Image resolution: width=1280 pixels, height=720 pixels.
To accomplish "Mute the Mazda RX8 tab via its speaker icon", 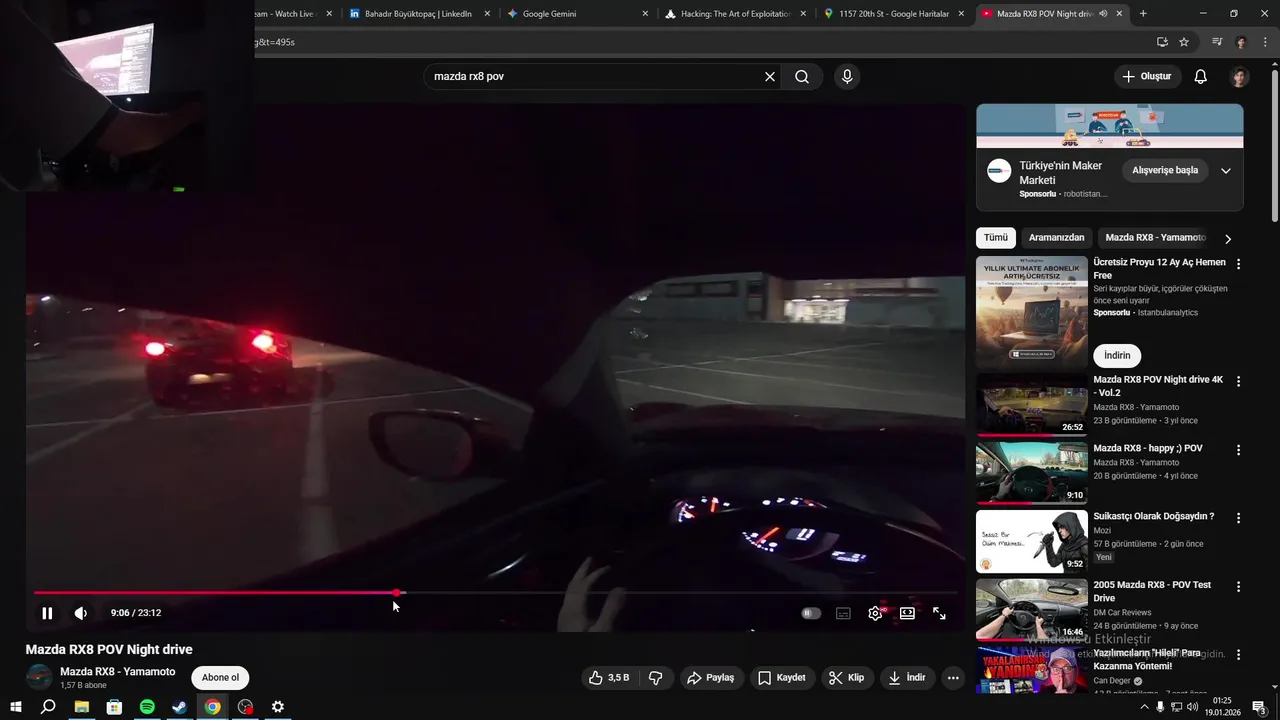I will click(1103, 14).
